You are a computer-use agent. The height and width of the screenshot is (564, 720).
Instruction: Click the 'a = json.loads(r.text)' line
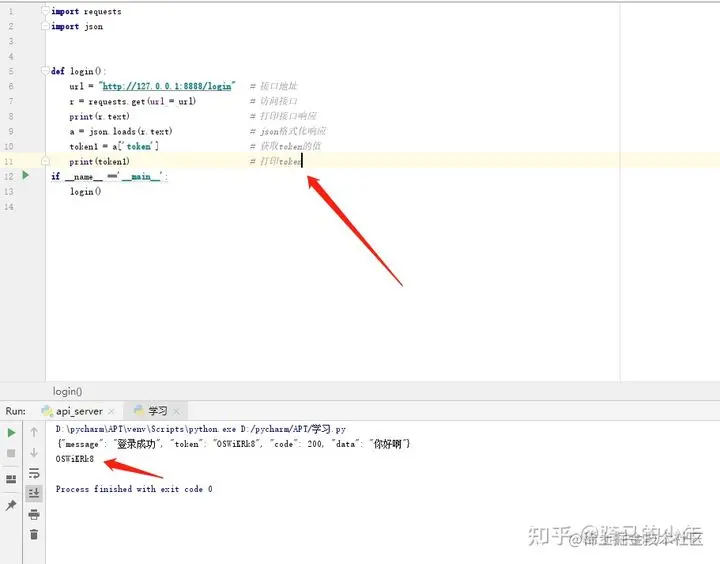[121, 131]
